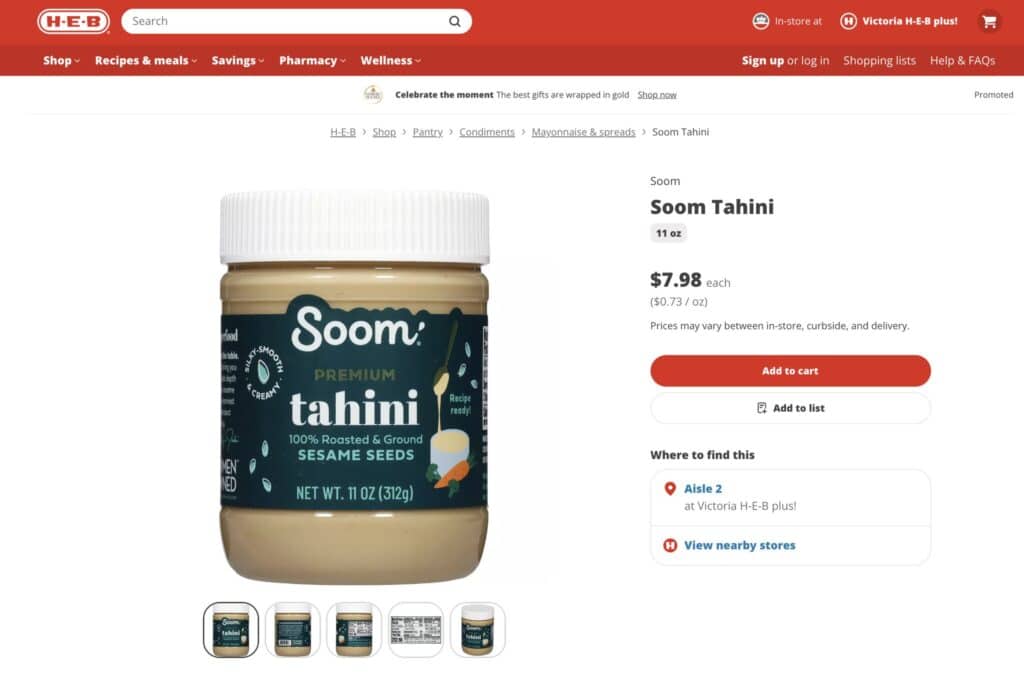The image size is (1024, 676).
Task: Click the H-E-B icon beside View nearby stores
Action: pos(670,545)
